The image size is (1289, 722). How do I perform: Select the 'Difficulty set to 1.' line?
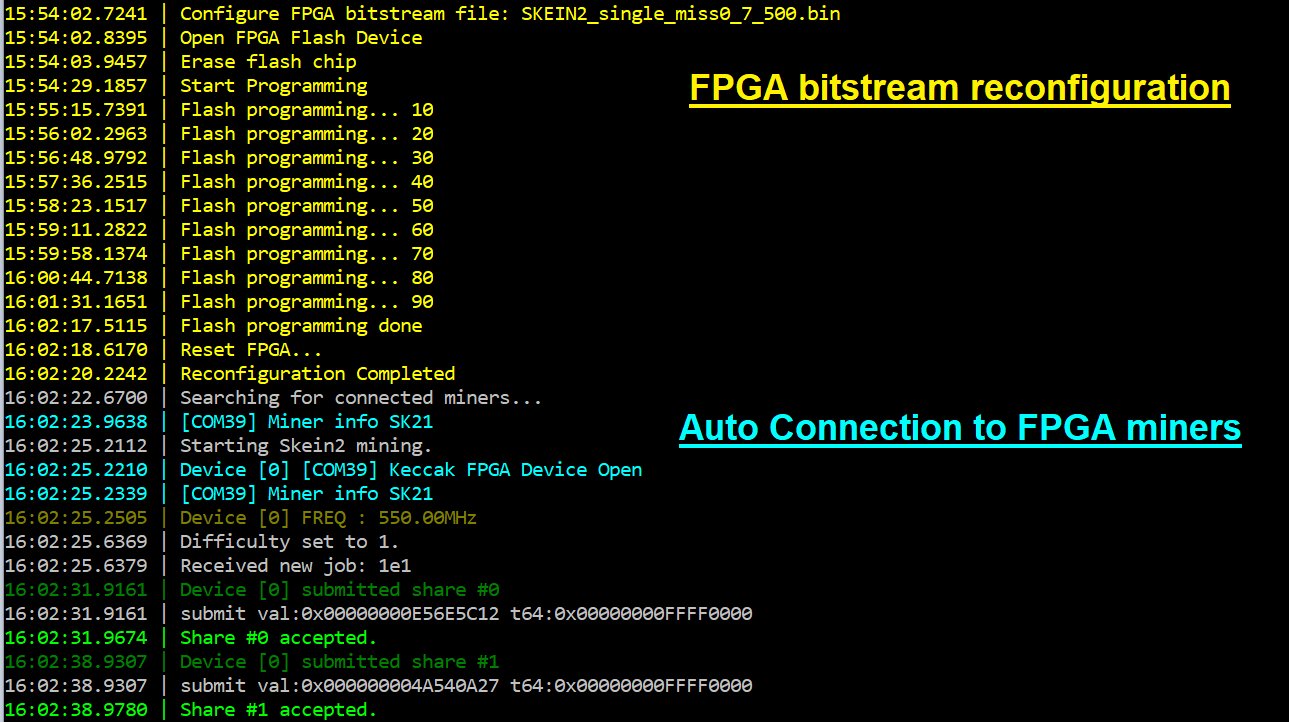point(203,542)
